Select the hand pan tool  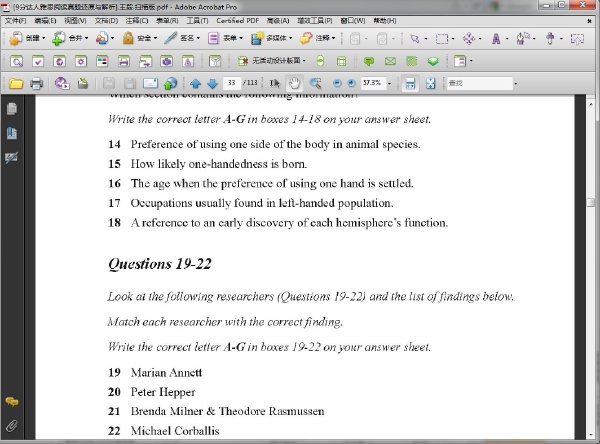(294, 83)
